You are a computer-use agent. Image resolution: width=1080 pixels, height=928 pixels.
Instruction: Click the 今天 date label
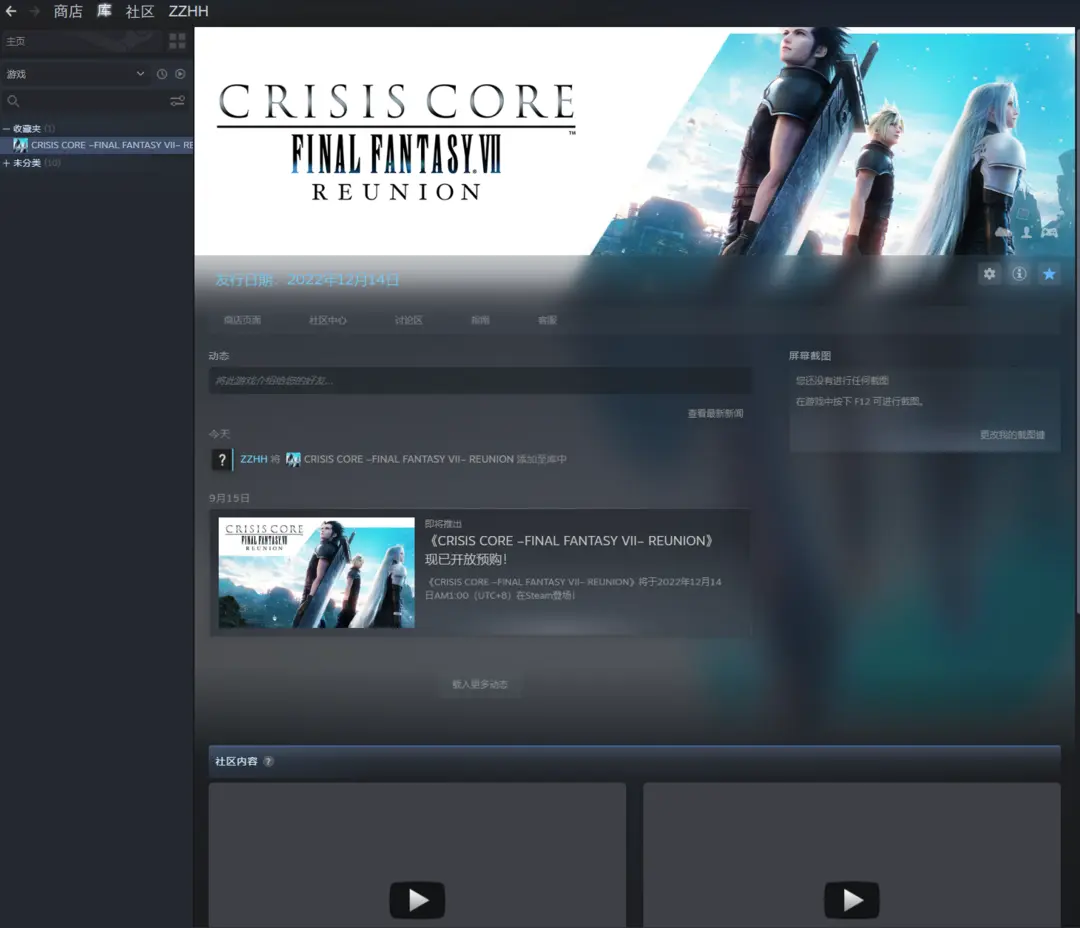[x=220, y=434]
